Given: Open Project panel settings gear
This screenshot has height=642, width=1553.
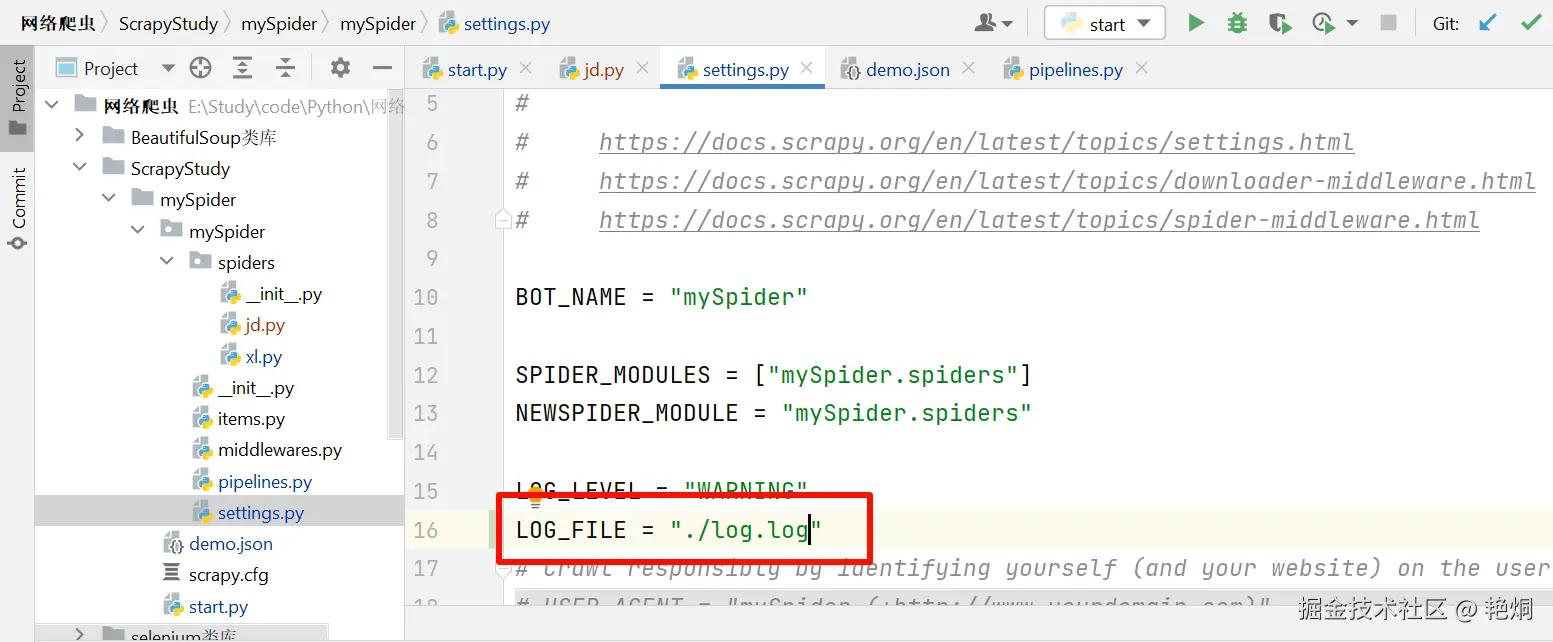Looking at the screenshot, I should (340, 68).
